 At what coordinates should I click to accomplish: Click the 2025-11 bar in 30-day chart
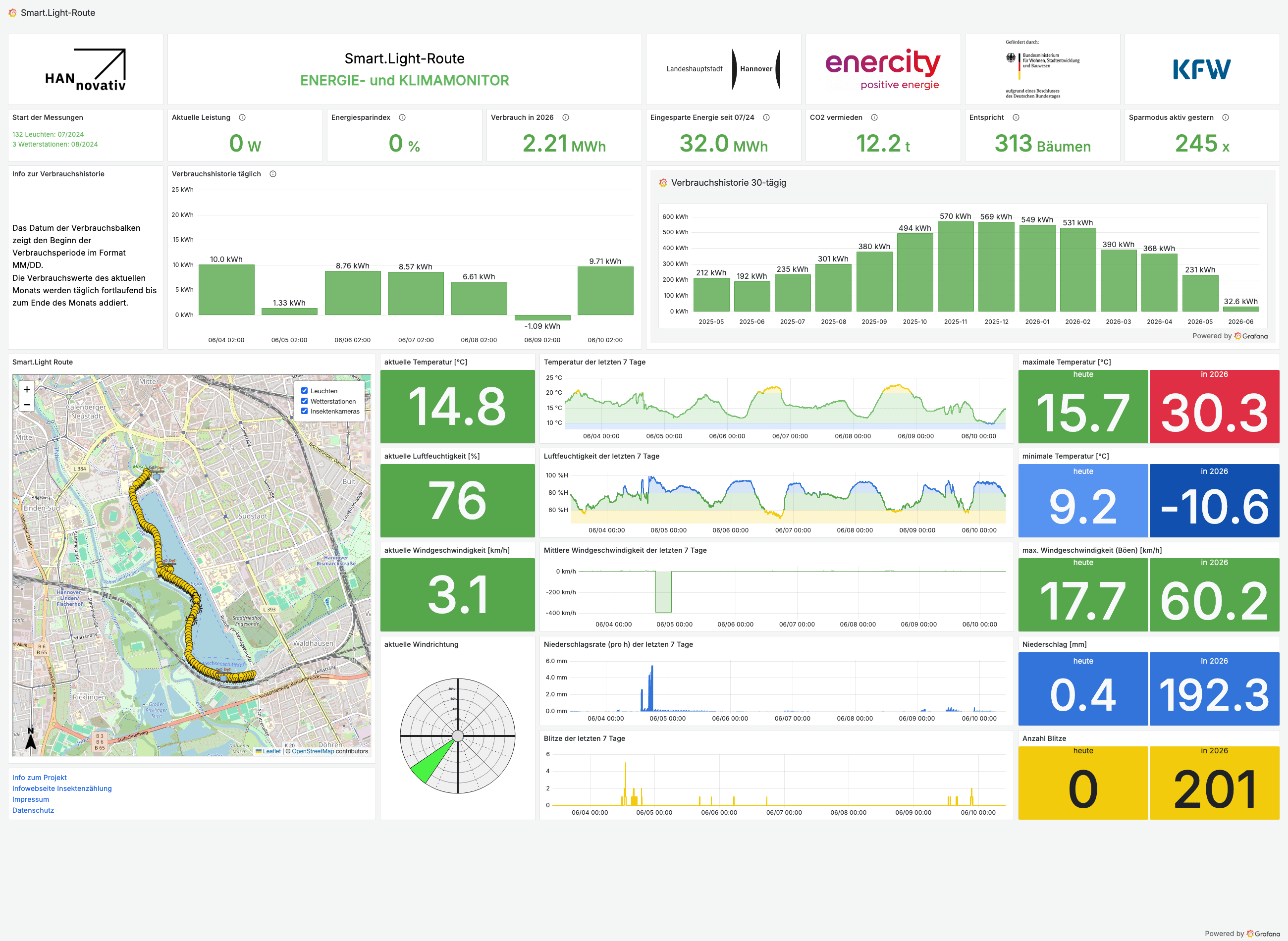(955, 266)
